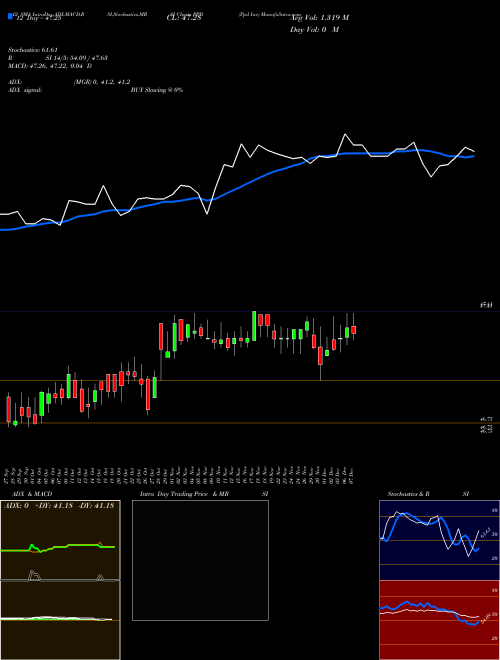Click the empty intraday trading price chart box
This screenshot has width=500, height=660.
coord(200,560)
